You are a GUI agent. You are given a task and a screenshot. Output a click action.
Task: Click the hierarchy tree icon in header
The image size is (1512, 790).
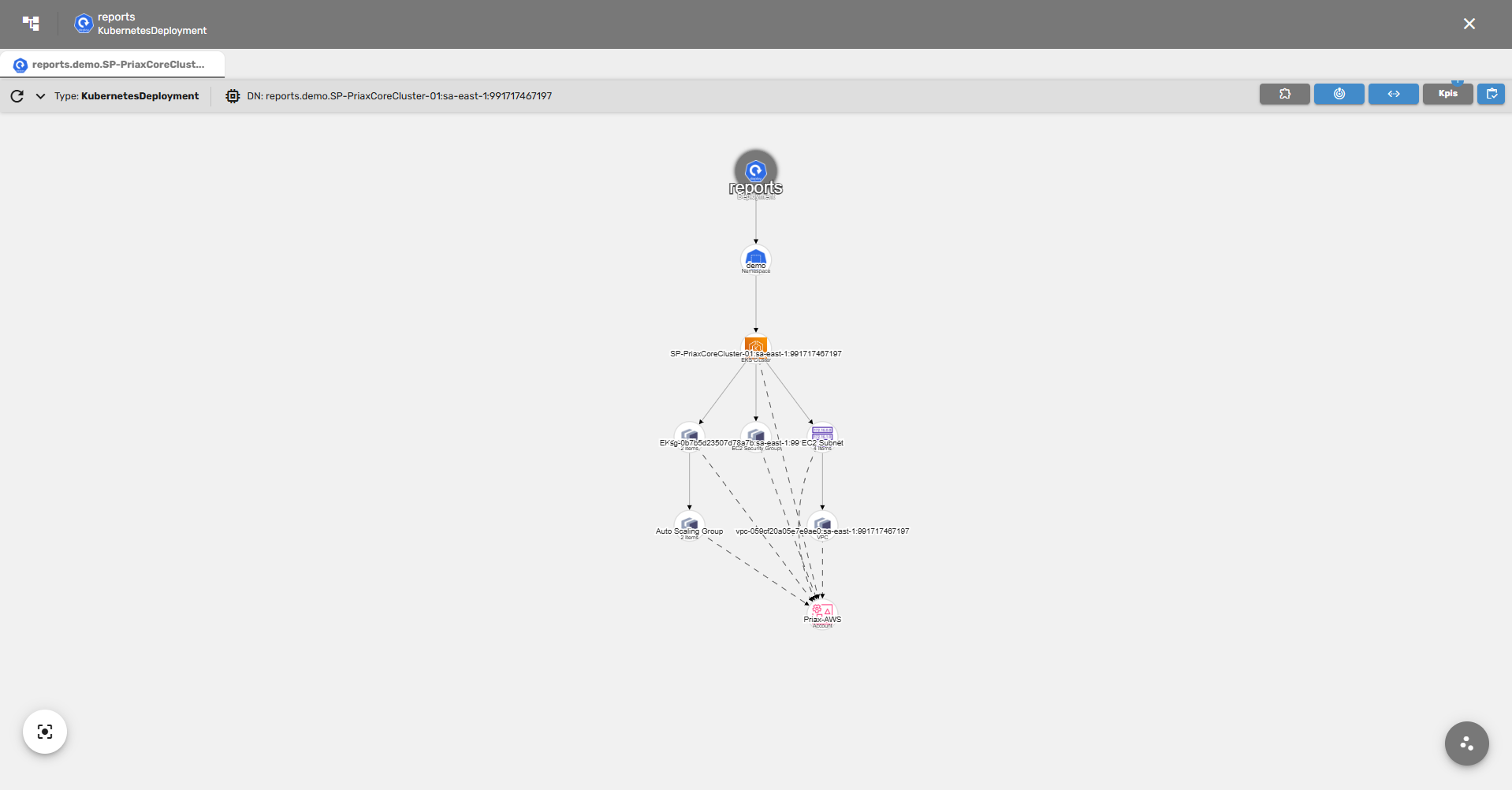(32, 24)
